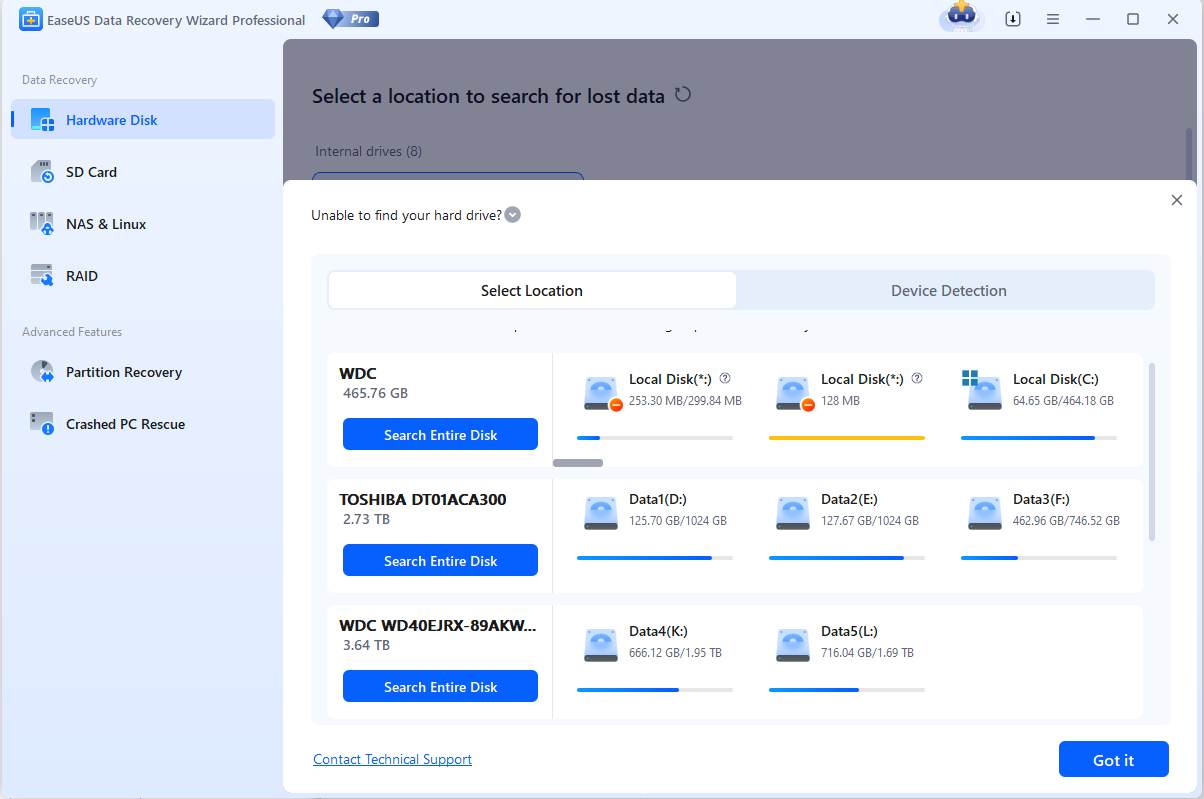Click the Local Disk(C:) drive icon
Screen dimensions: 1204x799
coord(984,390)
